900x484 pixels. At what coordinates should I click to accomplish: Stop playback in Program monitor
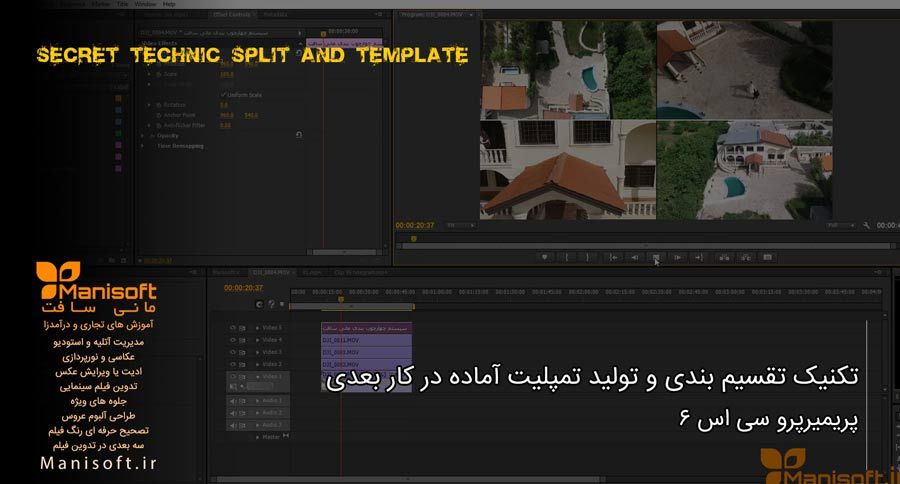click(x=656, y=257)
